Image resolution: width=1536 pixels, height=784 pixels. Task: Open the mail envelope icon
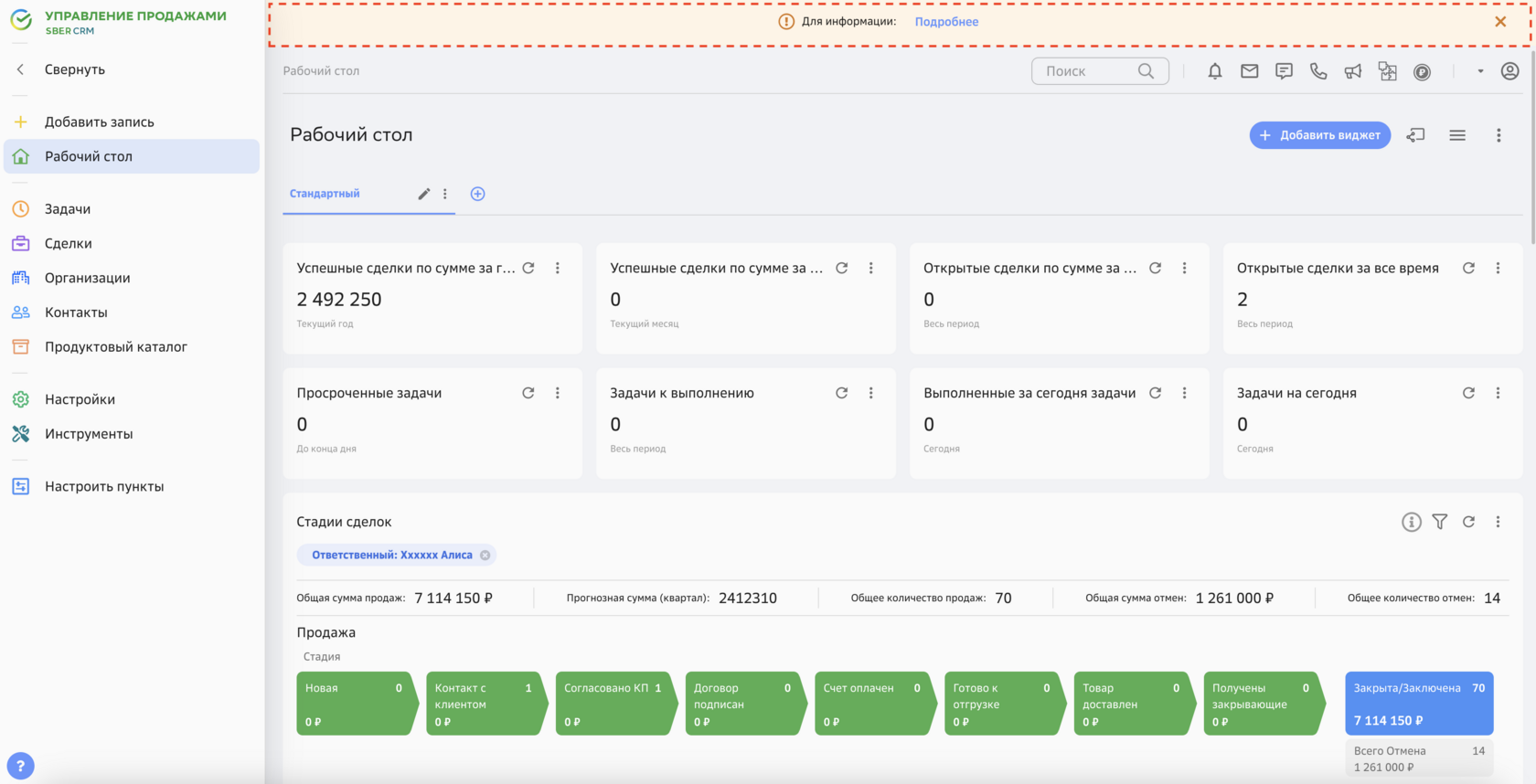tap(1249, 71)
